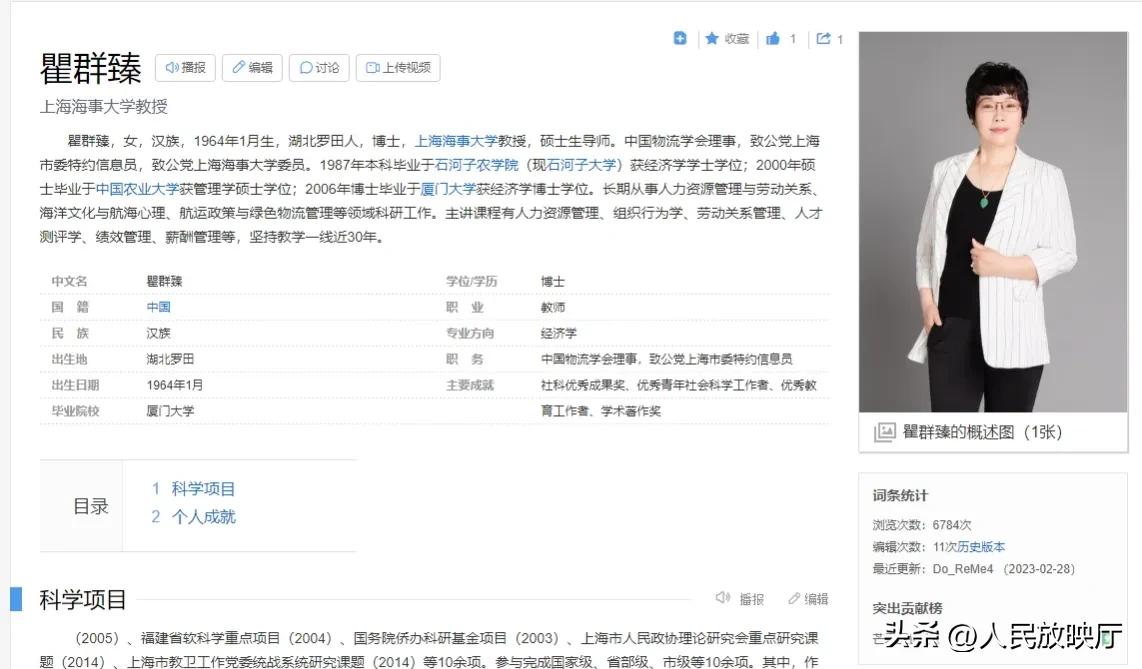Viewport: 1142px width, 669px height.
Task: Click the 中国 link in the 国籍 row
Action: coord(156,307)
